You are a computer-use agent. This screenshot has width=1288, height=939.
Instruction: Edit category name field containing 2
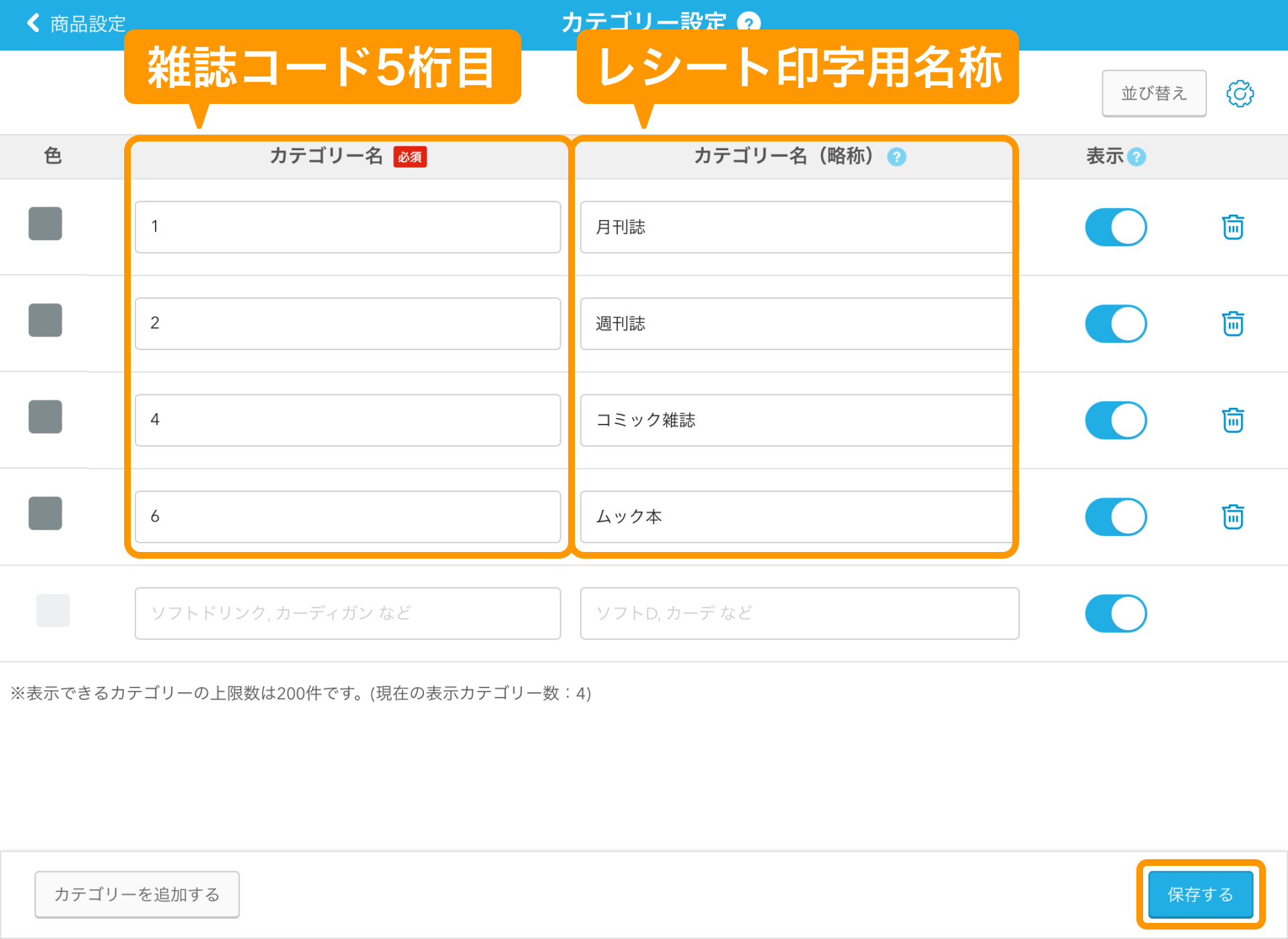click(x=347, y=324)
